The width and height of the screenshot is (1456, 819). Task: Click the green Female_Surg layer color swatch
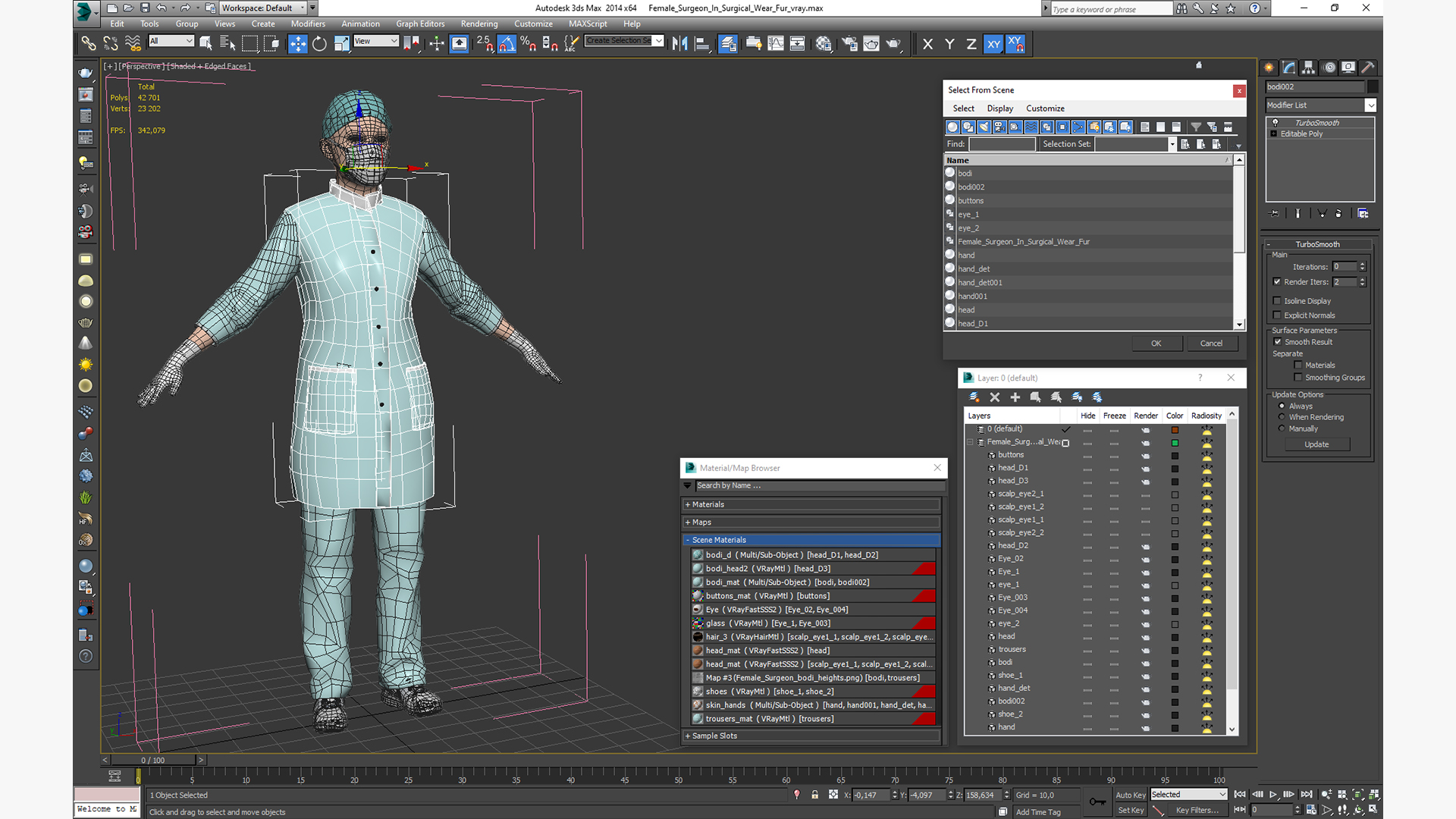tap(1175, 443)
